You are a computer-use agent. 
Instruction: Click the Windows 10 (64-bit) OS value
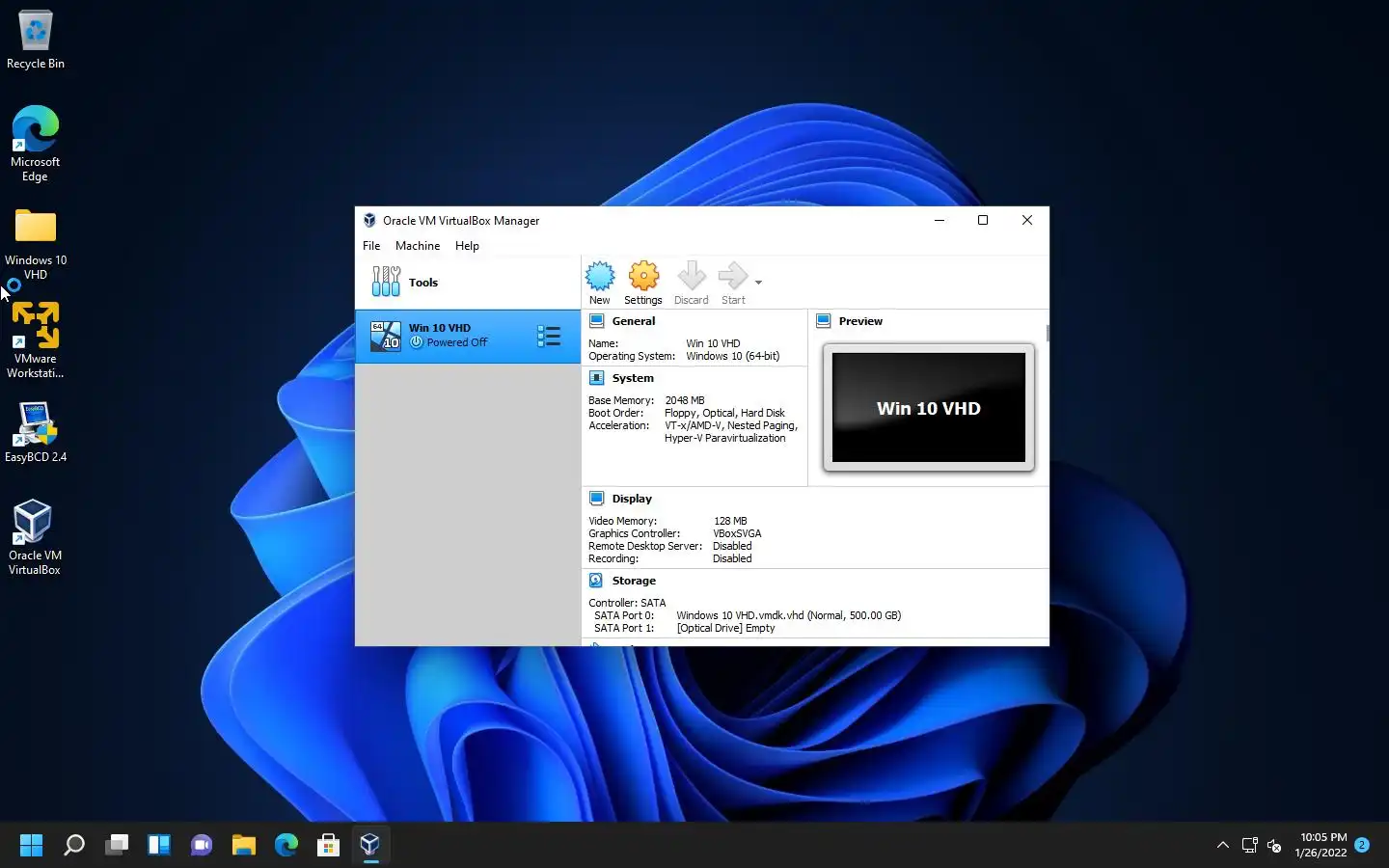pyautogui.click(x=733, y=356)
